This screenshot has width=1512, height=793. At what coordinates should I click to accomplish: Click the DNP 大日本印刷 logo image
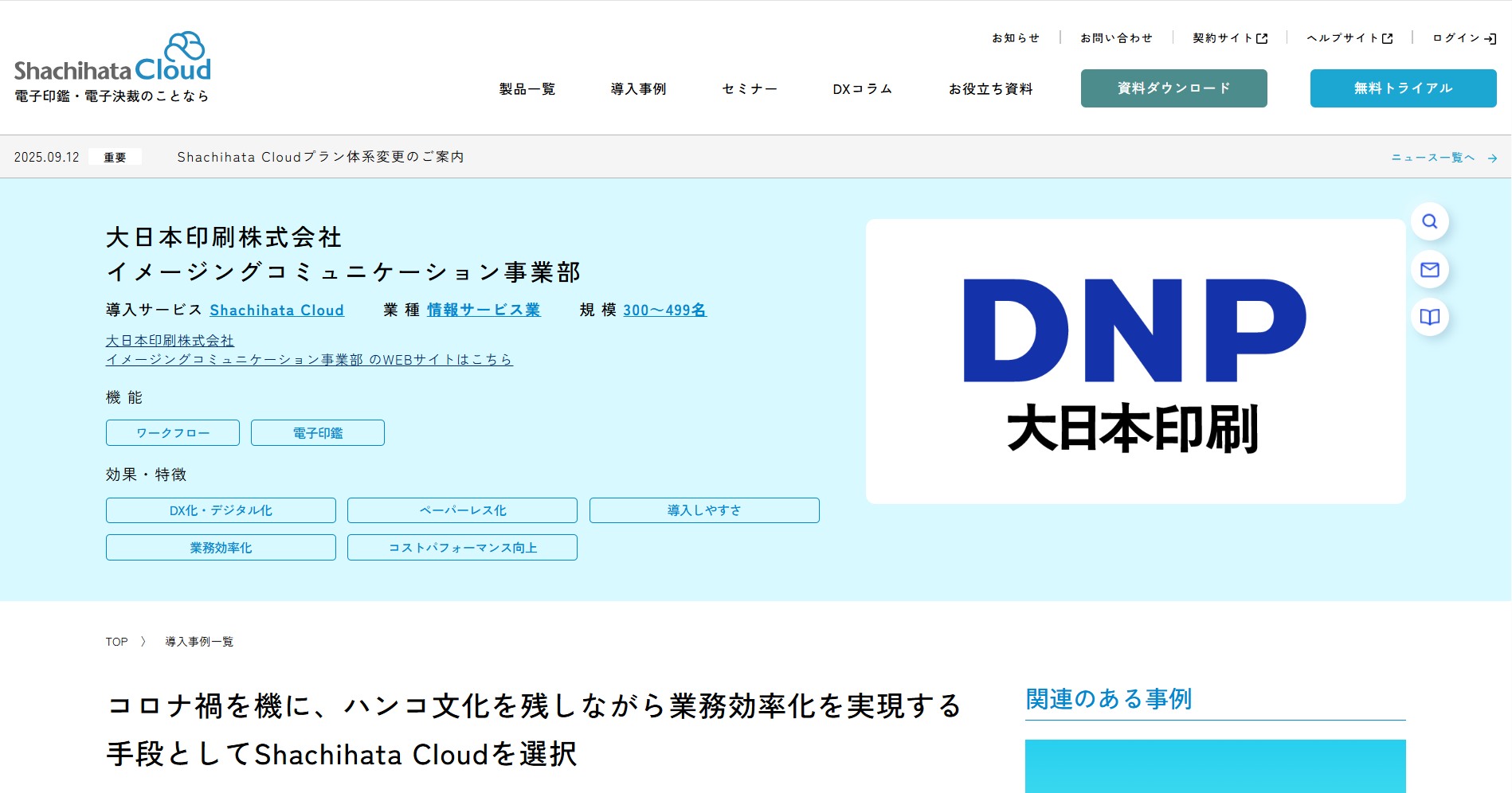tap(1135, 361)
